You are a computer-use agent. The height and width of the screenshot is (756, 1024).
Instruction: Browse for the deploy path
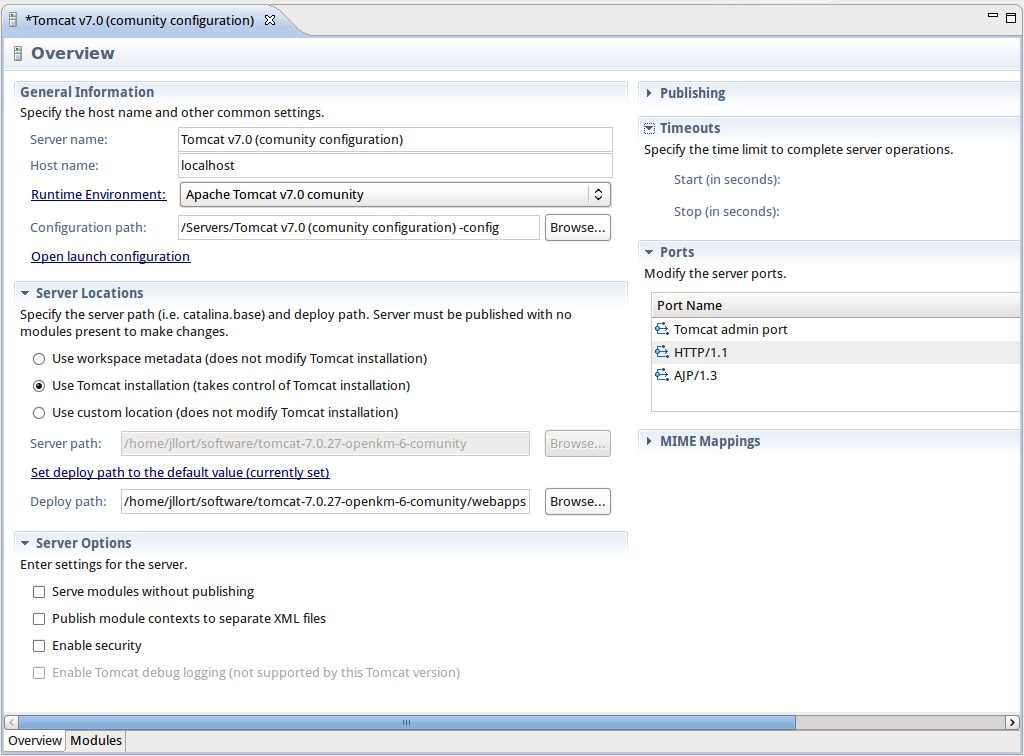point(578,501)
